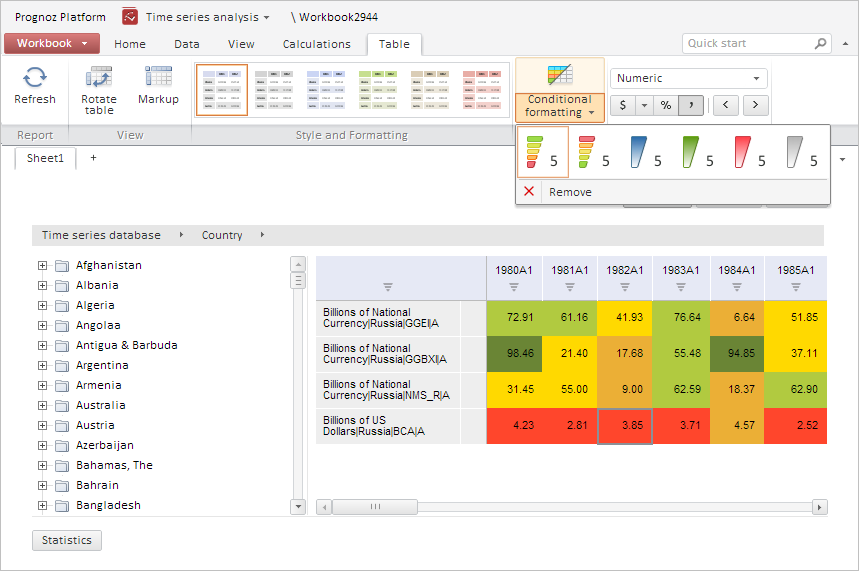
Task: Open the Conditional formatting dropdown
Action: [x=559, y=105]
